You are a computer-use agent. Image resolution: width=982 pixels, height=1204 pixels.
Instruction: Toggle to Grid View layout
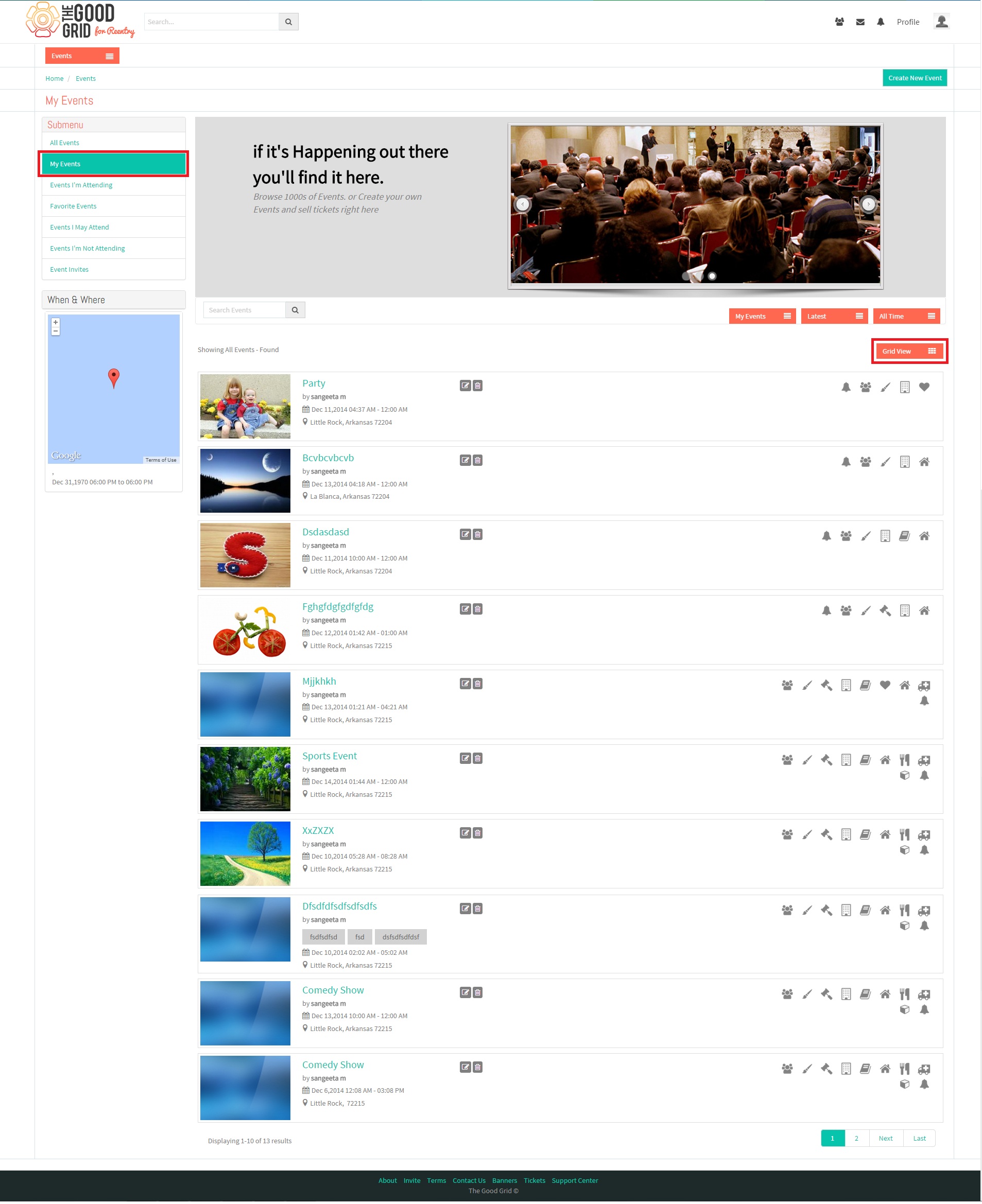pyautogui.click(x=909, y=351)
